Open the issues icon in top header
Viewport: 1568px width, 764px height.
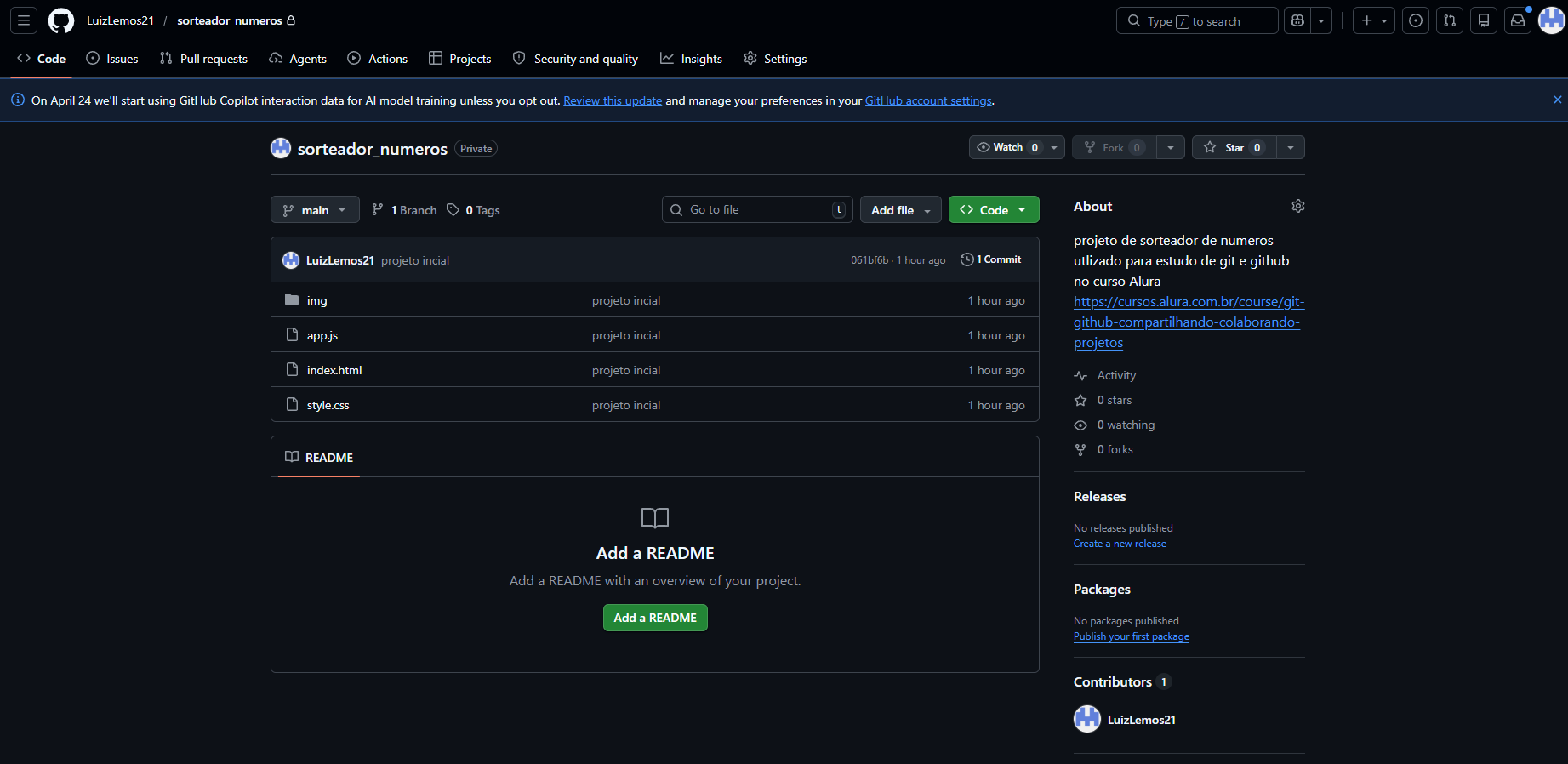1416,20
